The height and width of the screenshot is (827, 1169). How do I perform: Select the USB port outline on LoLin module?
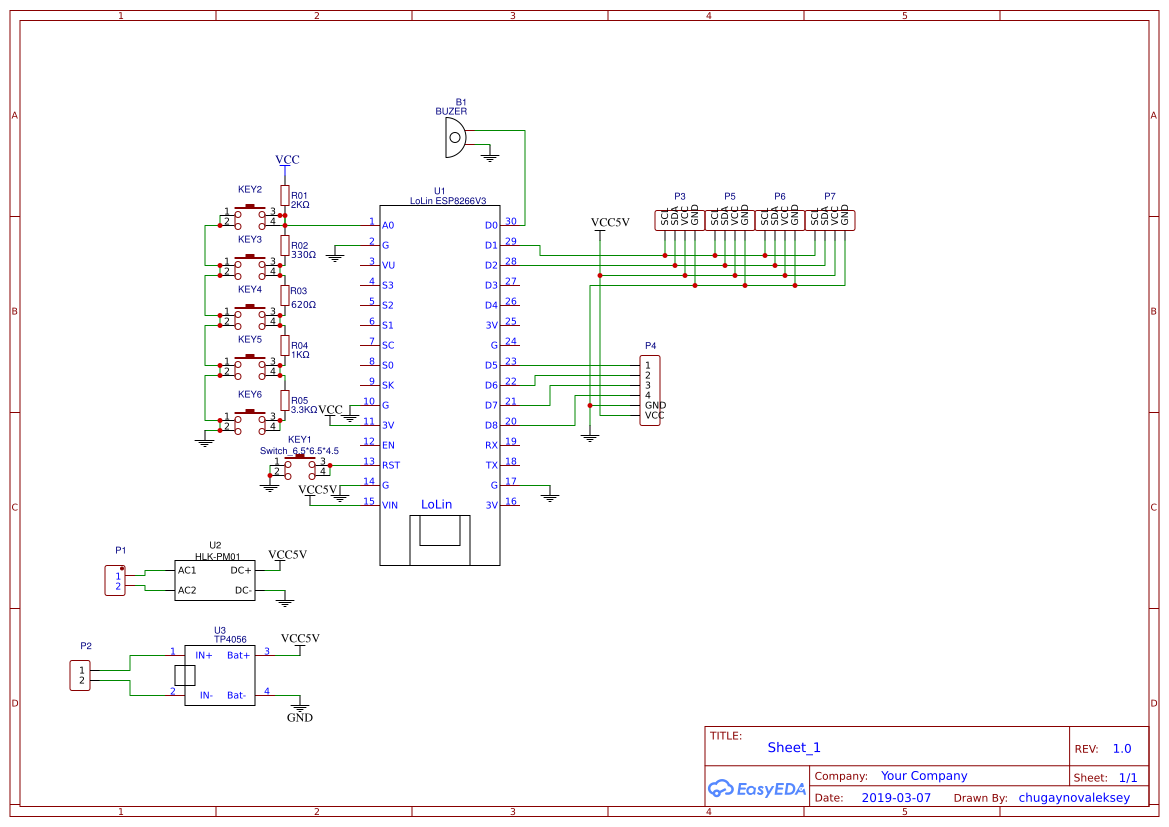pos(440,539)
